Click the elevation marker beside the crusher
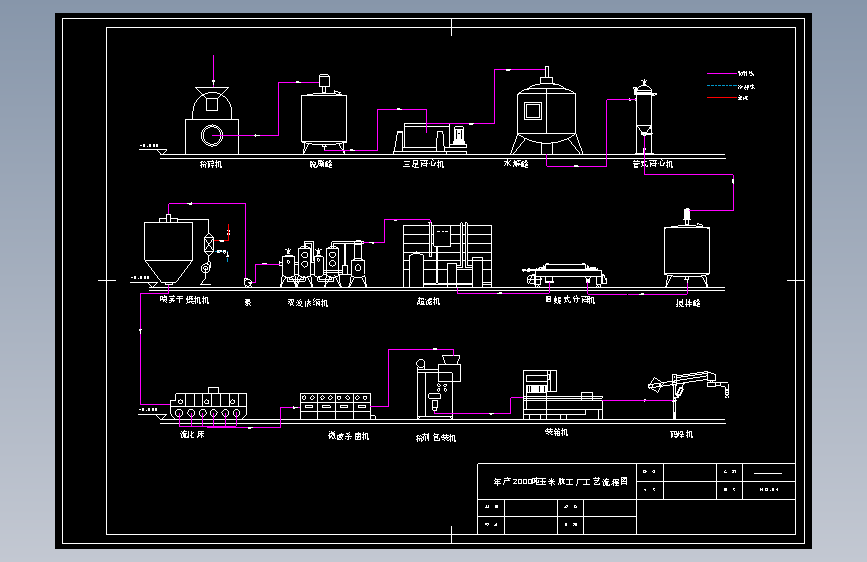867x562 pixels. pyautogui.click(x=153, y=148)
